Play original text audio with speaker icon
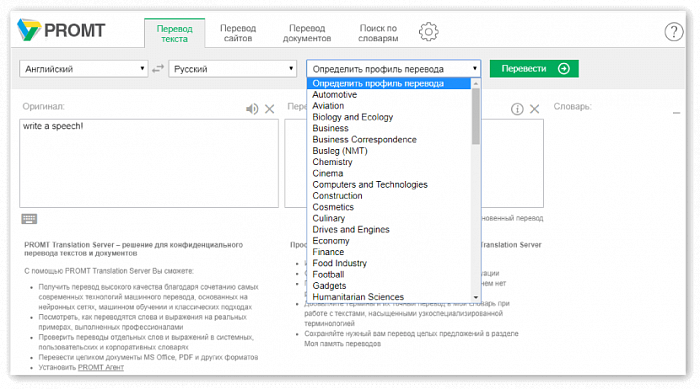The width and height of the screenshot is (700, 389). click(252, 109)
